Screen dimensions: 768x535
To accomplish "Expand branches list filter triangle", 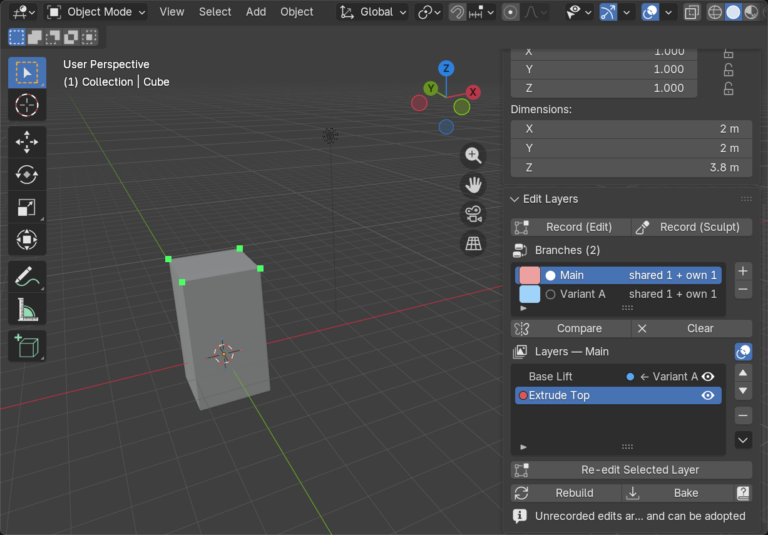I will point(524,308).
